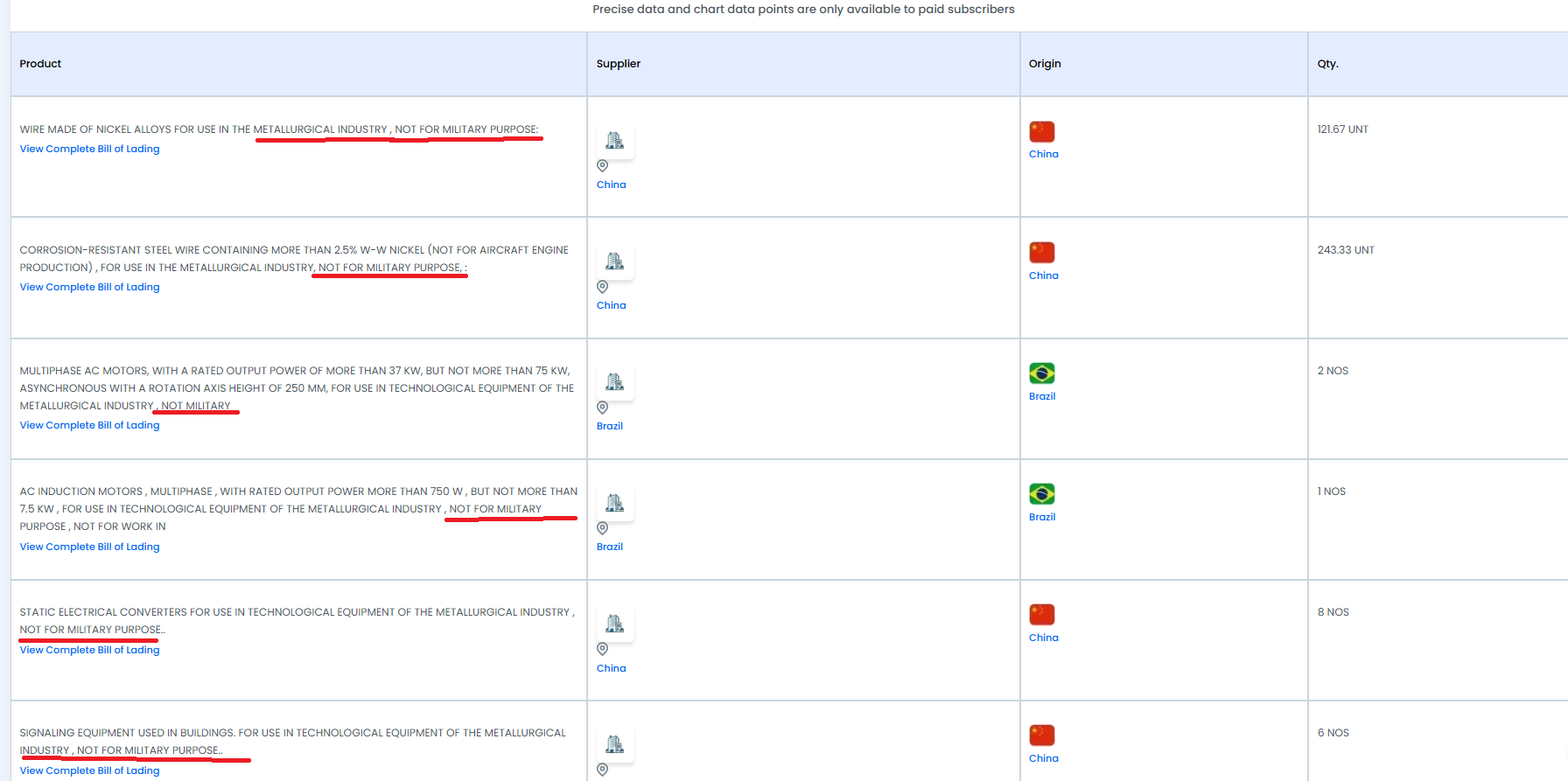Click the nickel alloys wire product description
Screen dimensions: 1568x781
click(x=279, y=129)
